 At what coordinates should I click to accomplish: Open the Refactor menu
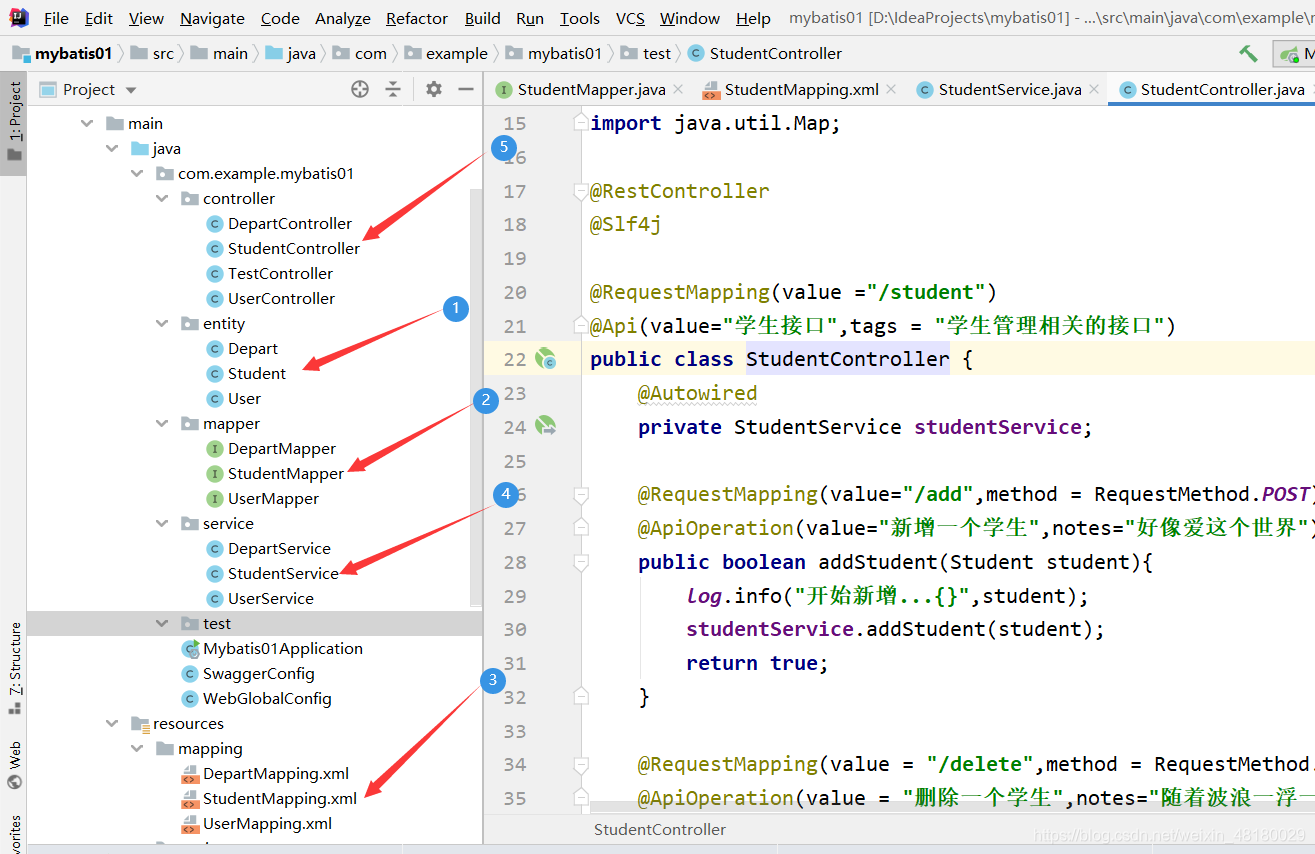tap(416, 18)
